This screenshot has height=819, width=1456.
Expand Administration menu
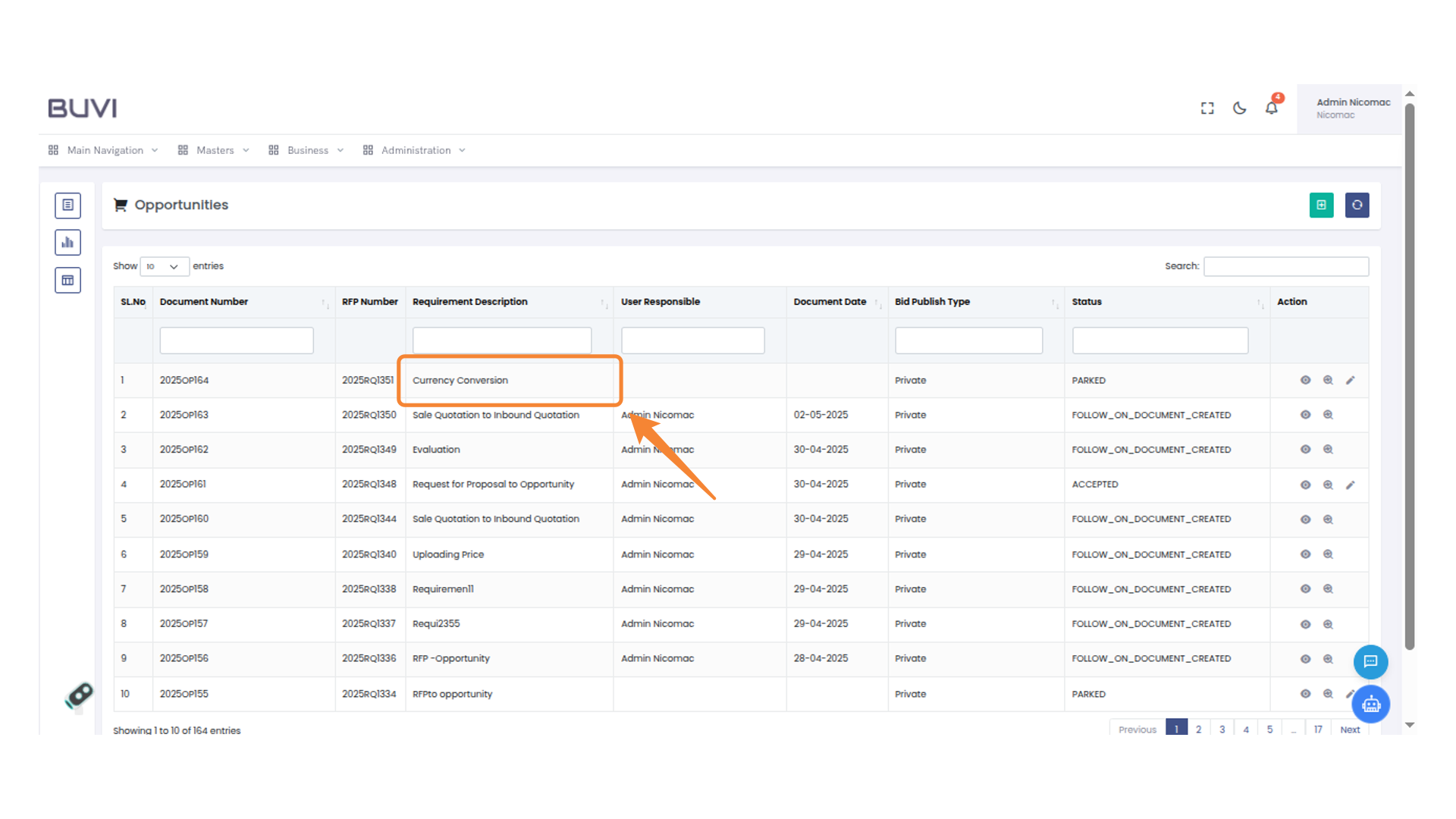click(415, 150)
